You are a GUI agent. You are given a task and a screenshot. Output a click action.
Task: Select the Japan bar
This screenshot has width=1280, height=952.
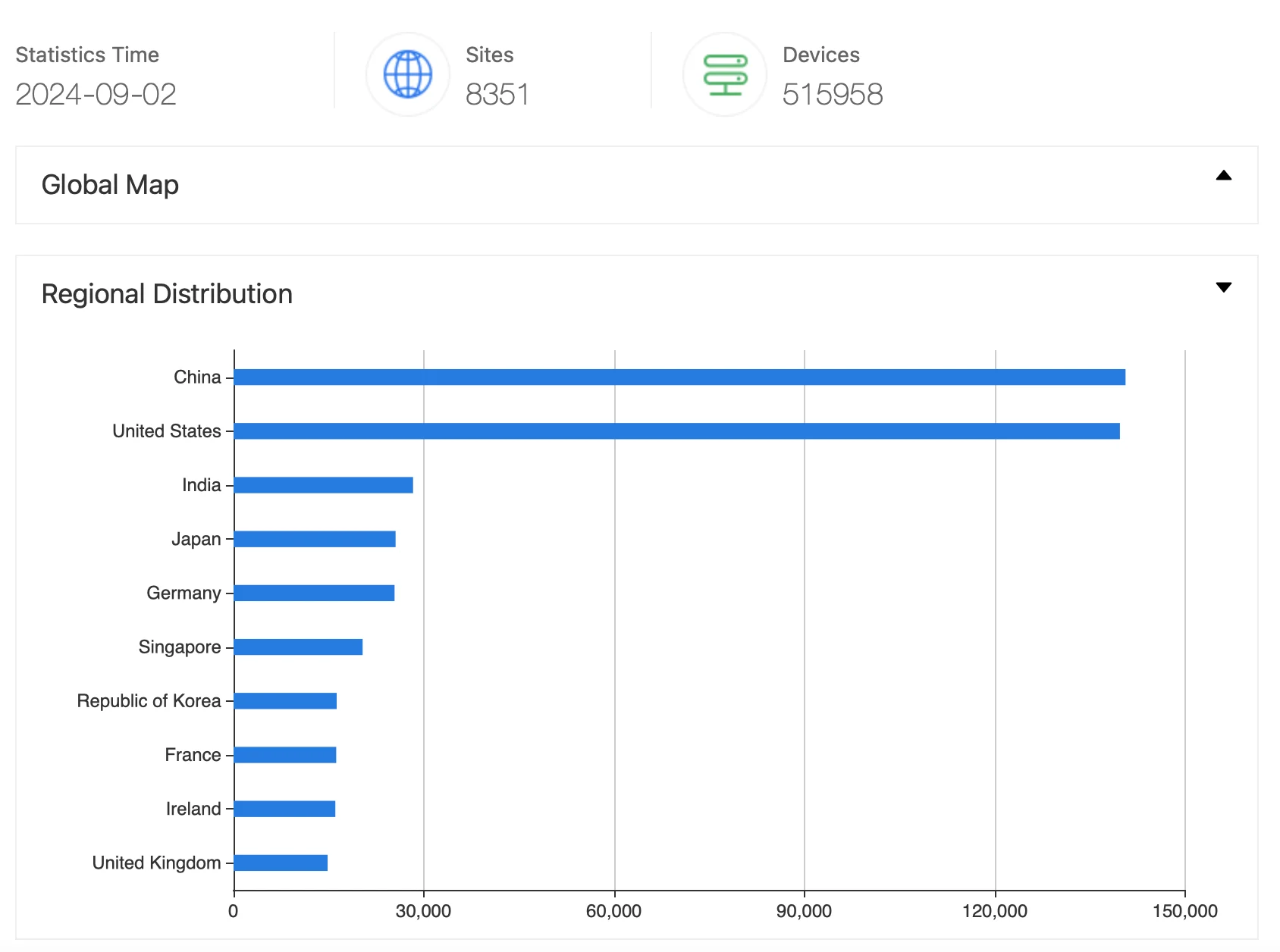coord(315,539)
